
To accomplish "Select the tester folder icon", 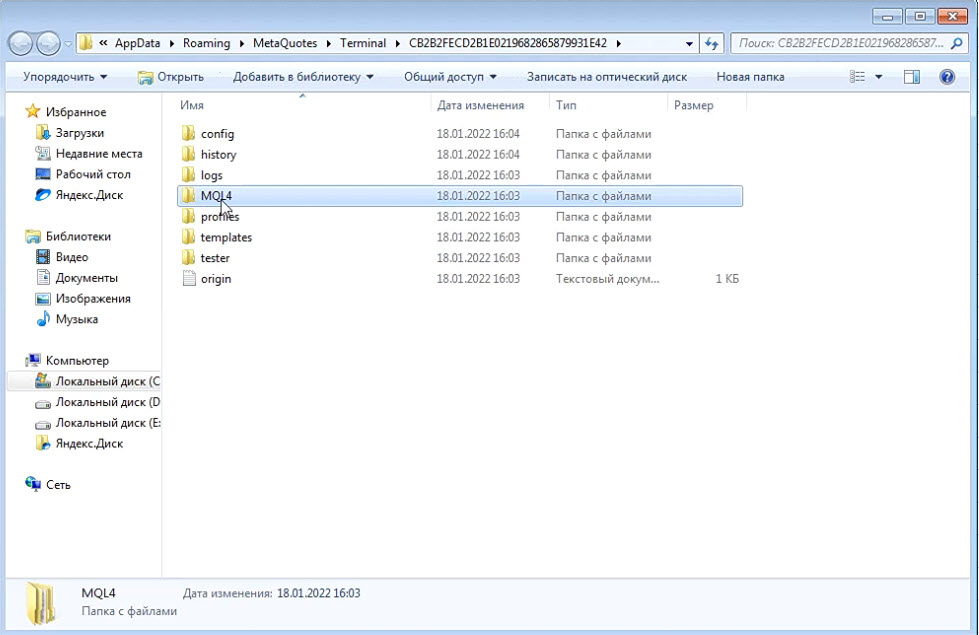I will pos(189,258).
